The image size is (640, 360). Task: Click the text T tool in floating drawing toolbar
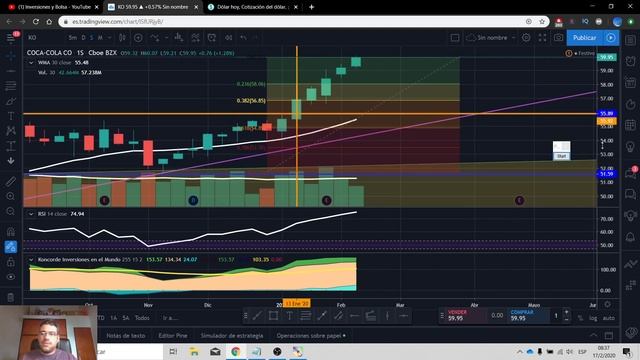(289, 316)
